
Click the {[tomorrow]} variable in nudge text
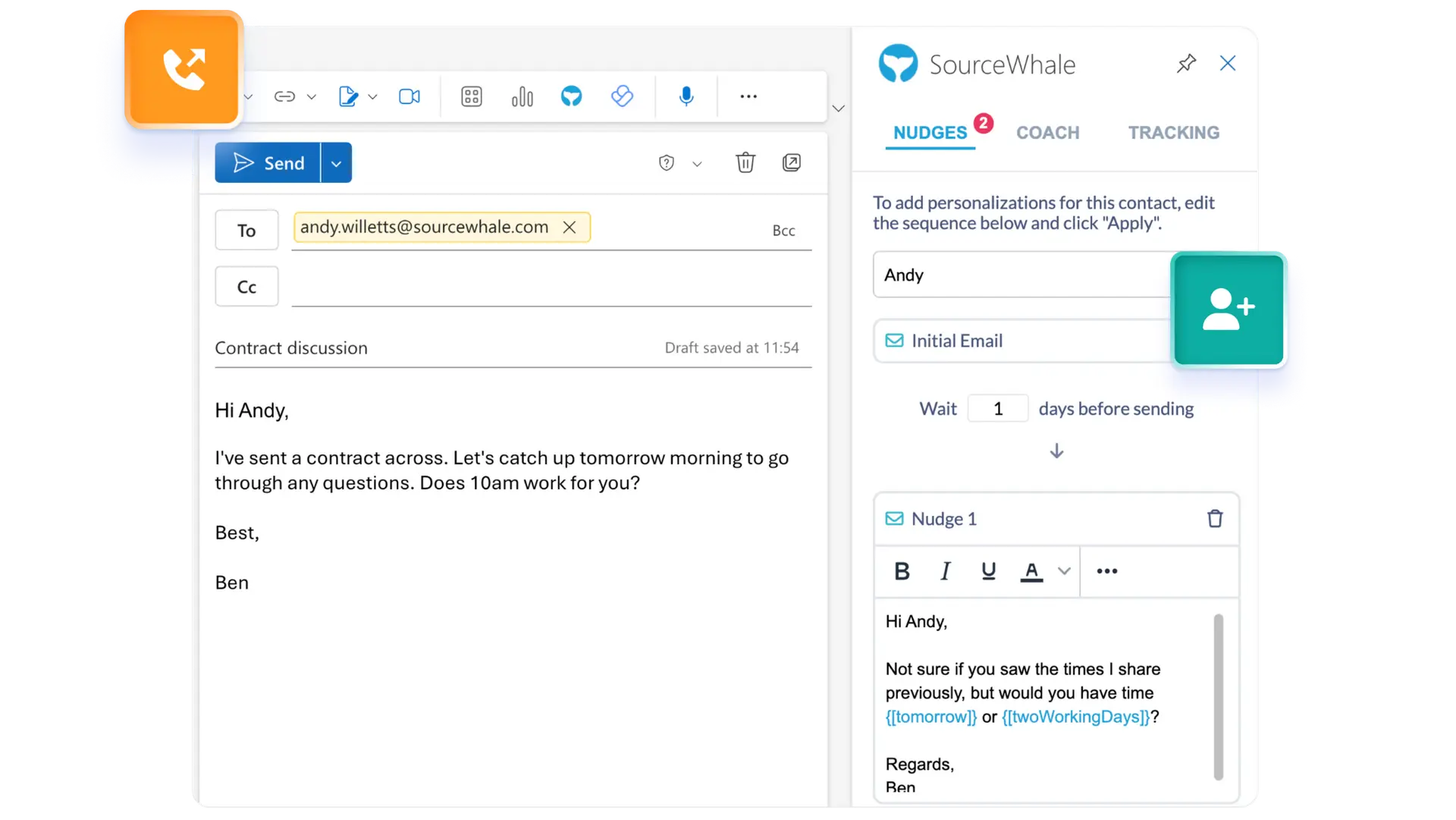[x=931, y=717]
